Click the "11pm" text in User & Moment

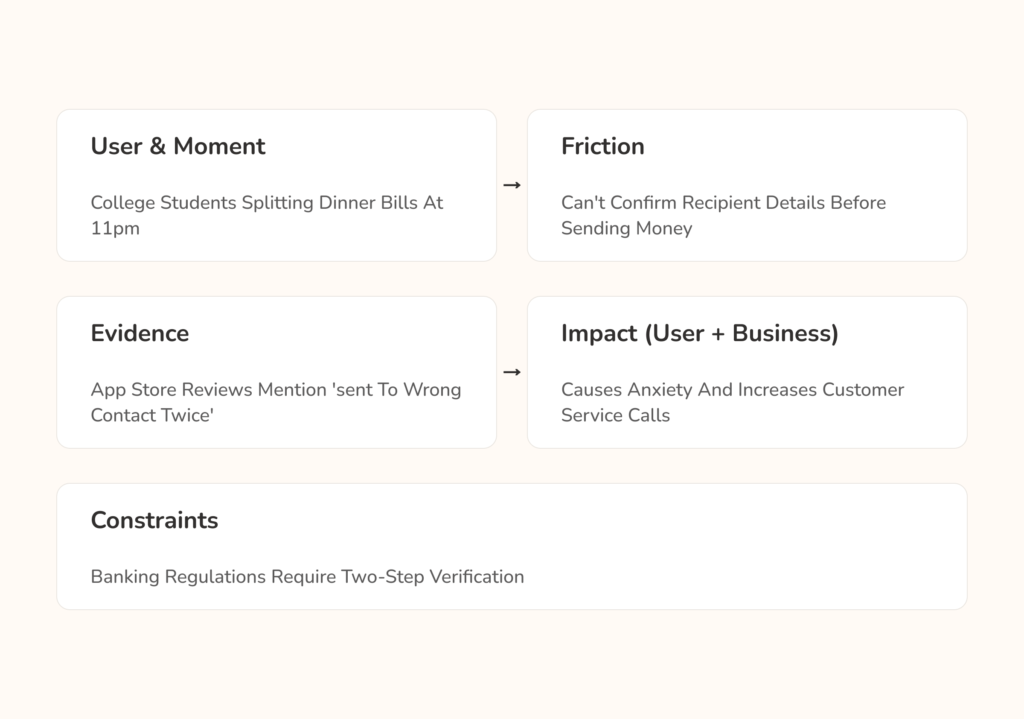(115, 229)
